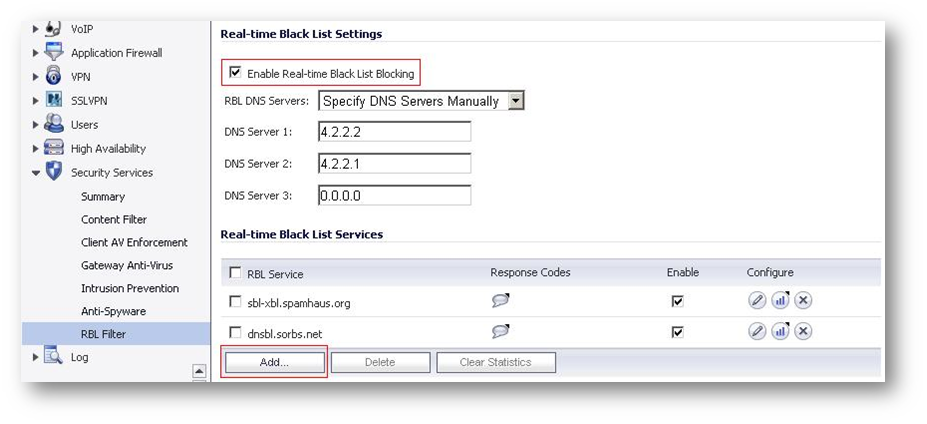This screenshot has width=927, height=424.
Task: Click the Response Codes column header
Action: coord(530,273)
